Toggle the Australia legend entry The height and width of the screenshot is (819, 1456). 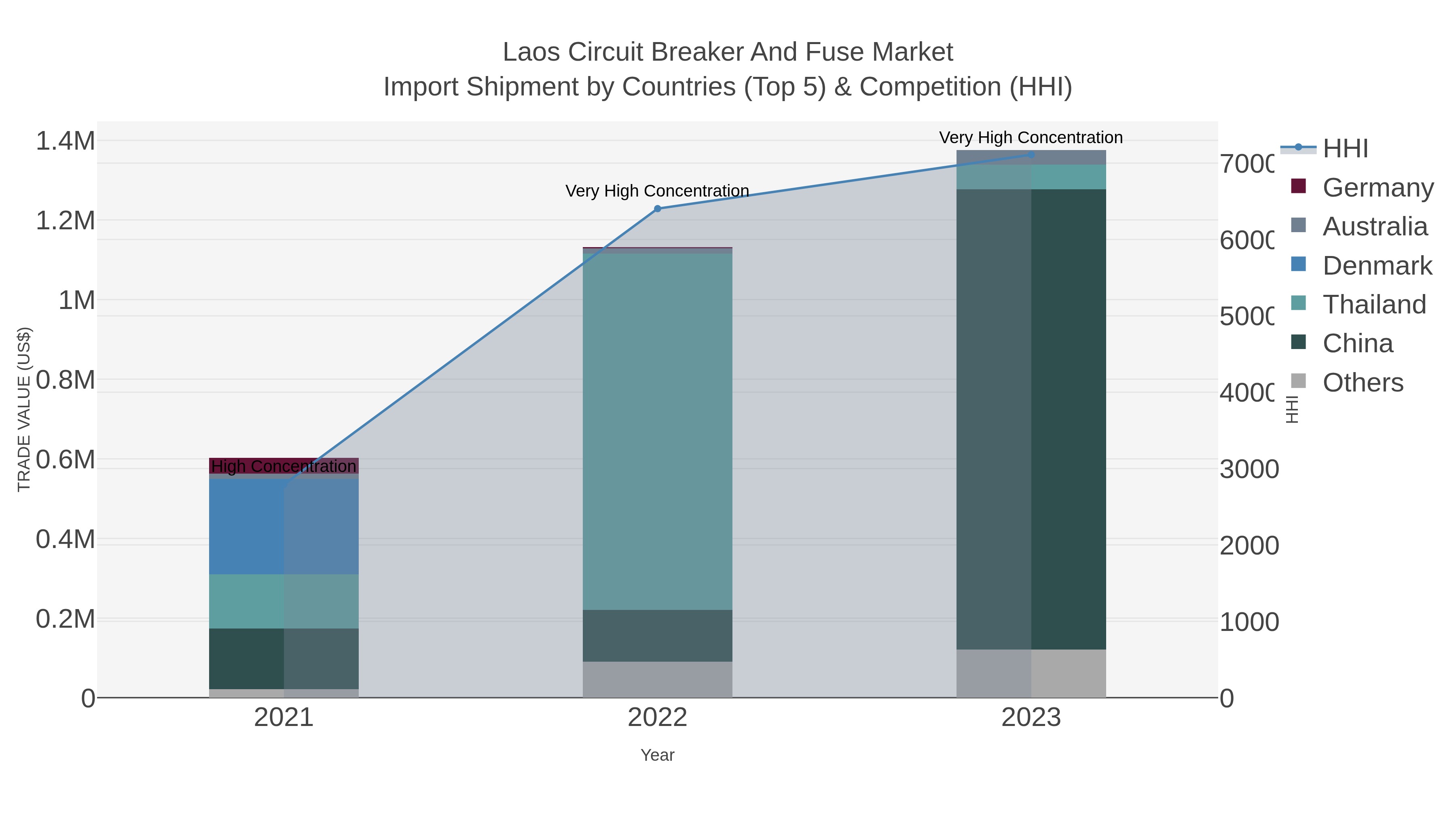1359,226
